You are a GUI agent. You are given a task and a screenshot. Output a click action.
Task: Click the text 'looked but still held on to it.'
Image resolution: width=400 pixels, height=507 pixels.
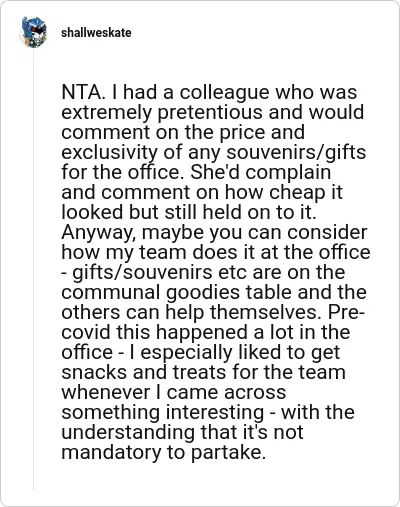pos(189,212)
